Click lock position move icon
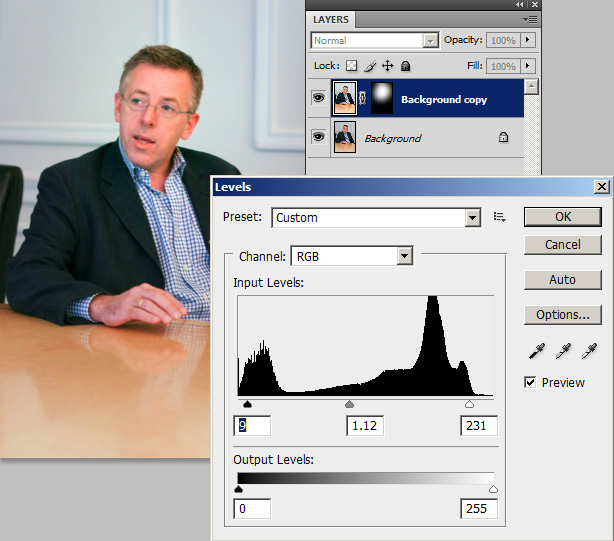Image resolution: width=614 pixels, height=541 pixels. (x=387, y=66)
